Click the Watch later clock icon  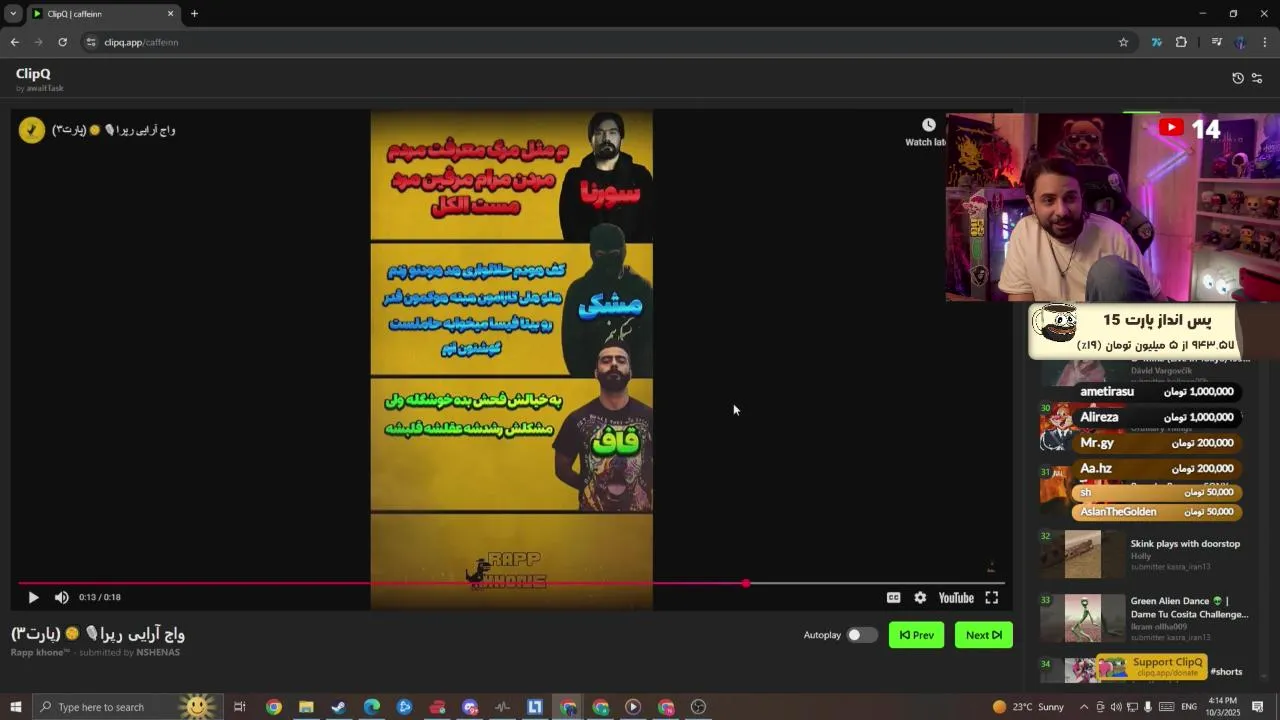[x=928, y=125]
